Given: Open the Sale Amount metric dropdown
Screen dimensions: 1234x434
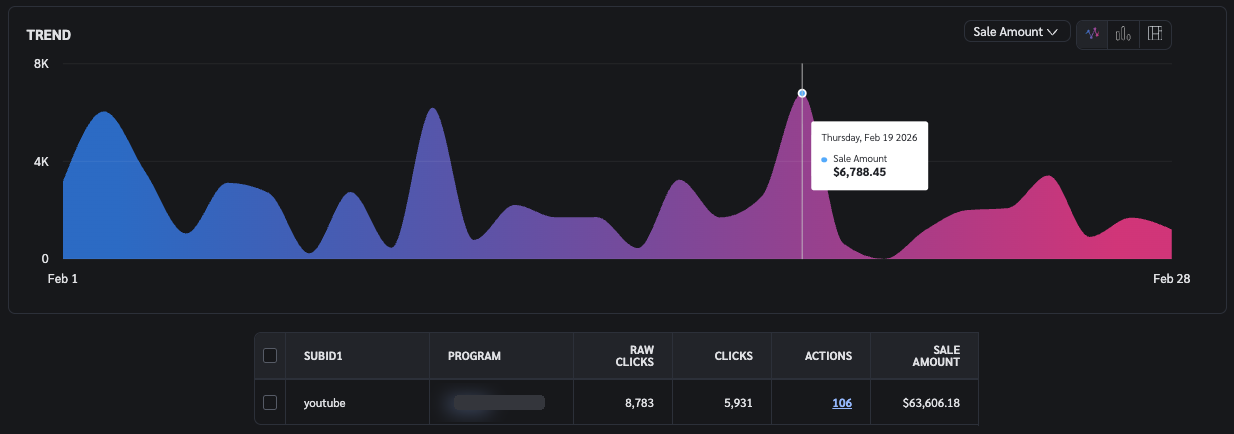Looking at the screenshot, I should click(1017, 32).
